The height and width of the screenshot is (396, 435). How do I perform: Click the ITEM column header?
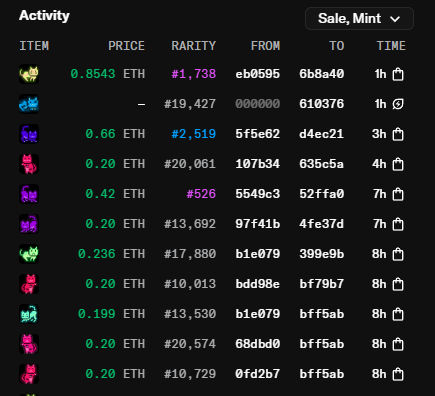click(34, 46)
